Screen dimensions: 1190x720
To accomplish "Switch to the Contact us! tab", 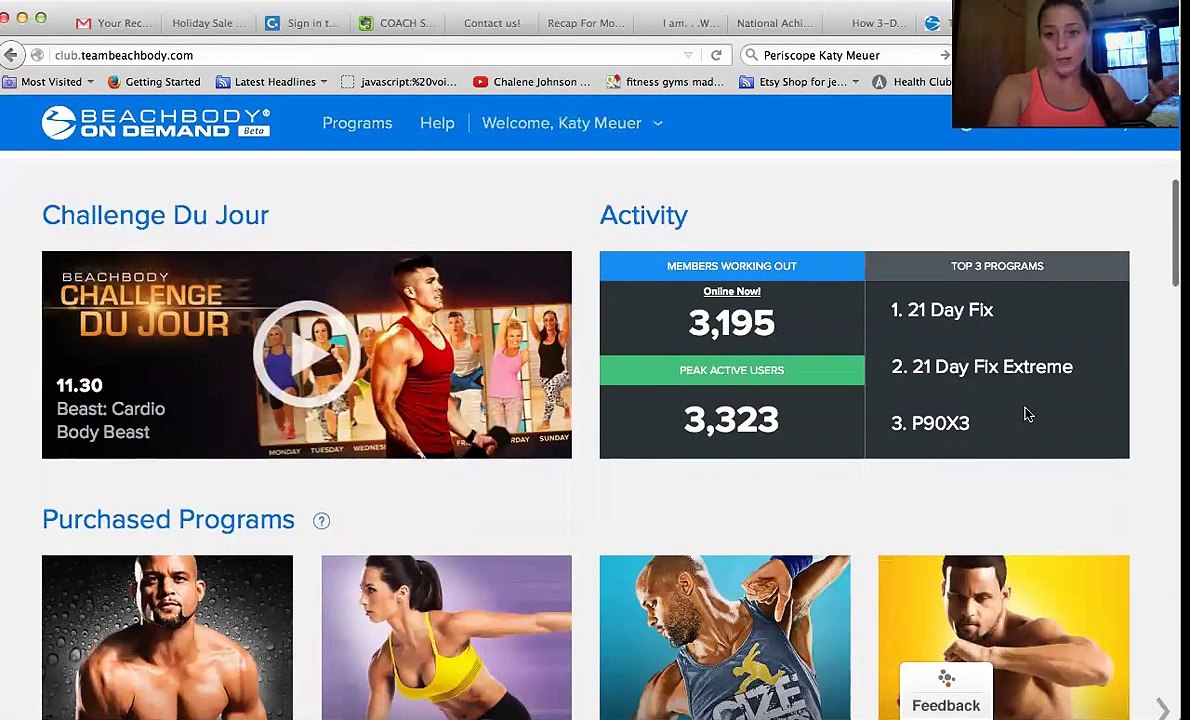I will (x=492, y=23).
